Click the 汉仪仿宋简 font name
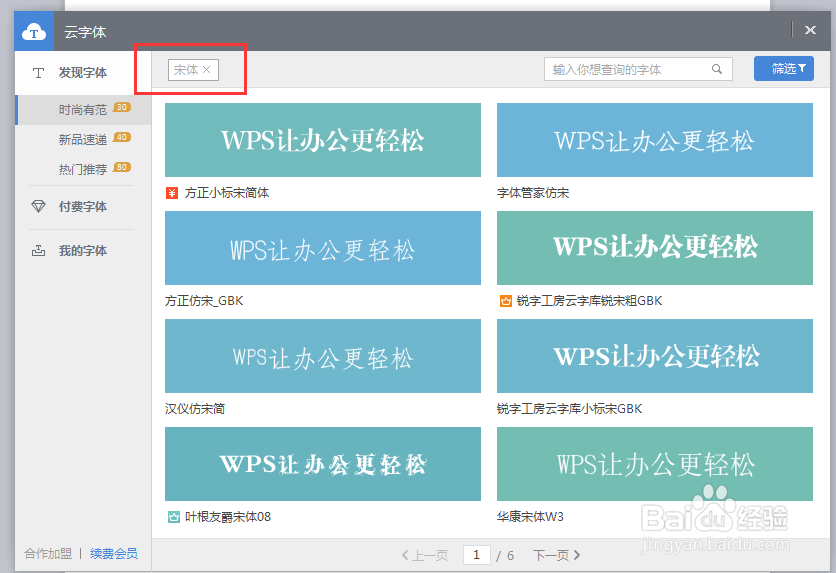The image size is (836, 573). click(195, 409)
